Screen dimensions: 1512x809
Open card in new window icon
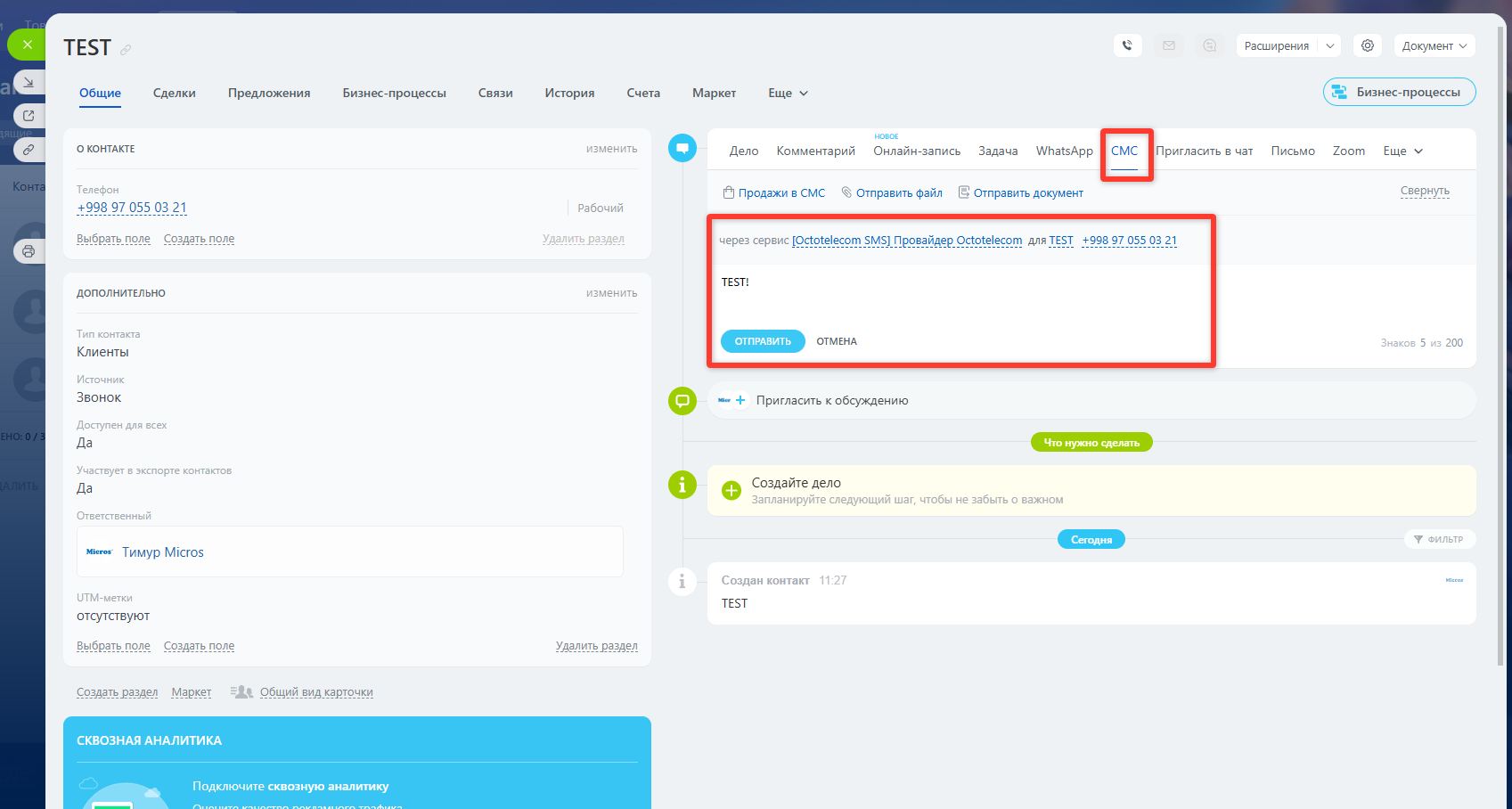pos(29,116)
